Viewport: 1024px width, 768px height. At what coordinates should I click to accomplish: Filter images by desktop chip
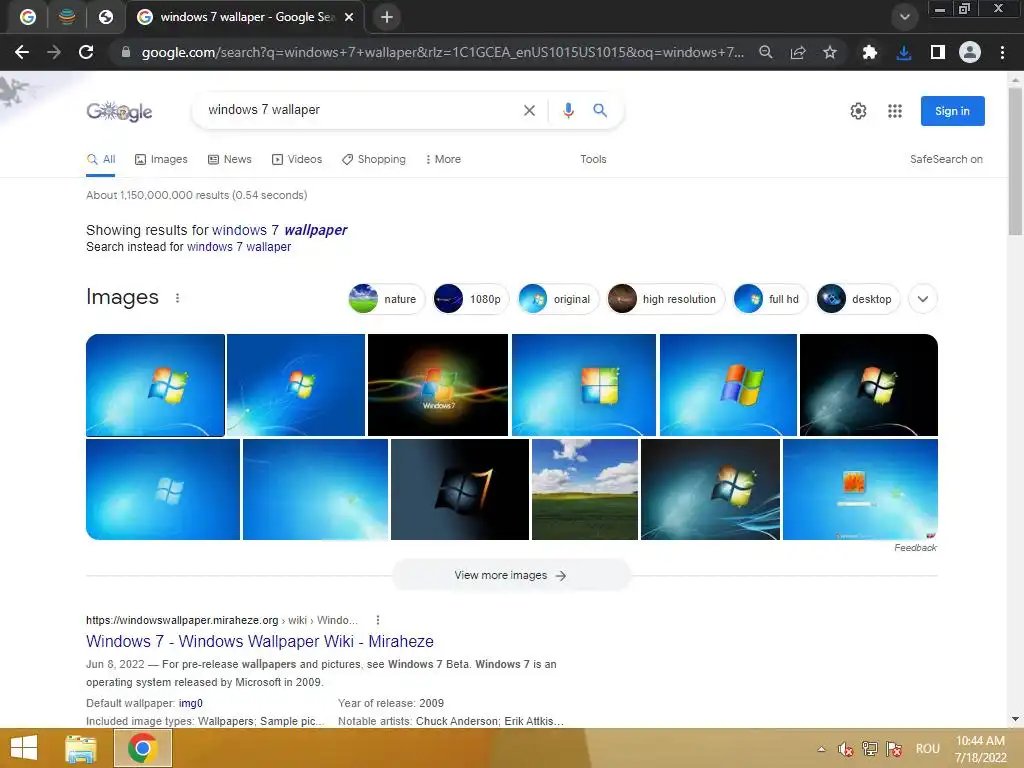tap(857, 299)
